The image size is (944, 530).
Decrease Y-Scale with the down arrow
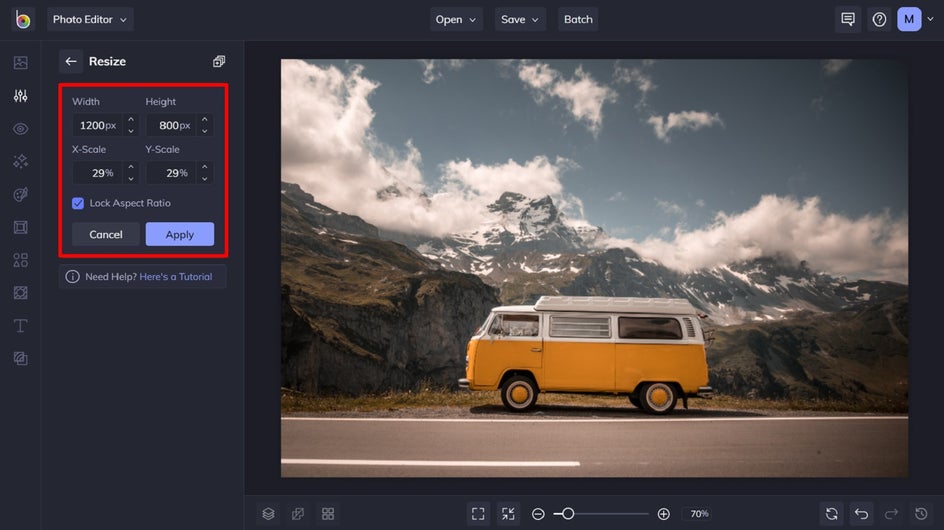[x=205, y=178]
